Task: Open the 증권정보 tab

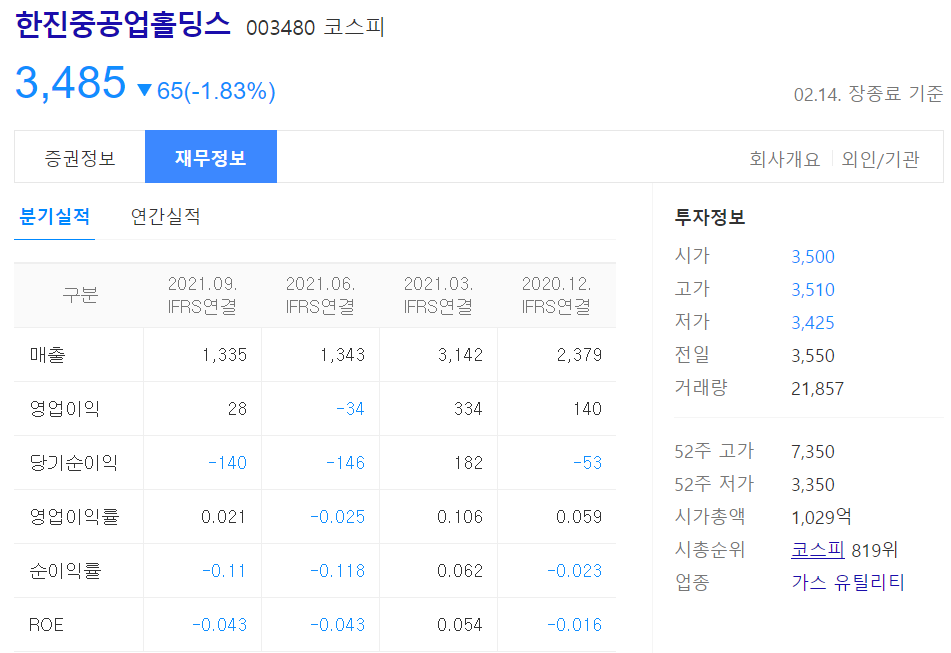Action: point(79,157)
